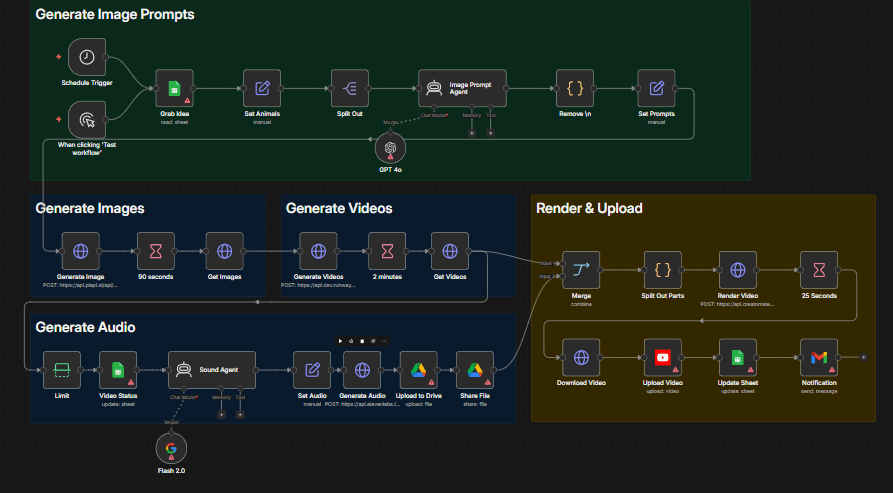Execute Generate Audio node with play button
The width and height of the screenshot is (893, 493).
(340, 341)
